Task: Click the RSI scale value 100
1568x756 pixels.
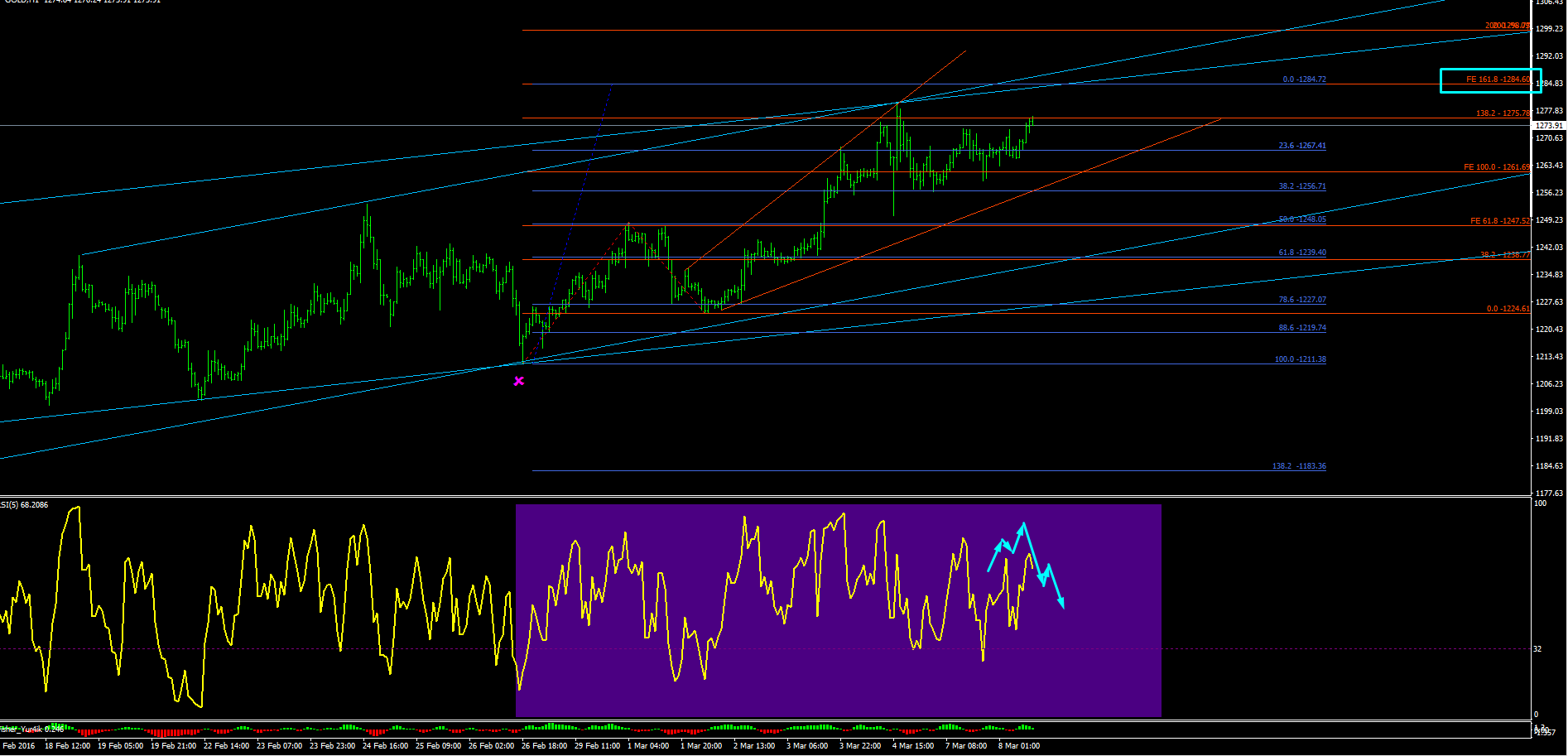Action: pyautogui.click(x=1541, y=503)
